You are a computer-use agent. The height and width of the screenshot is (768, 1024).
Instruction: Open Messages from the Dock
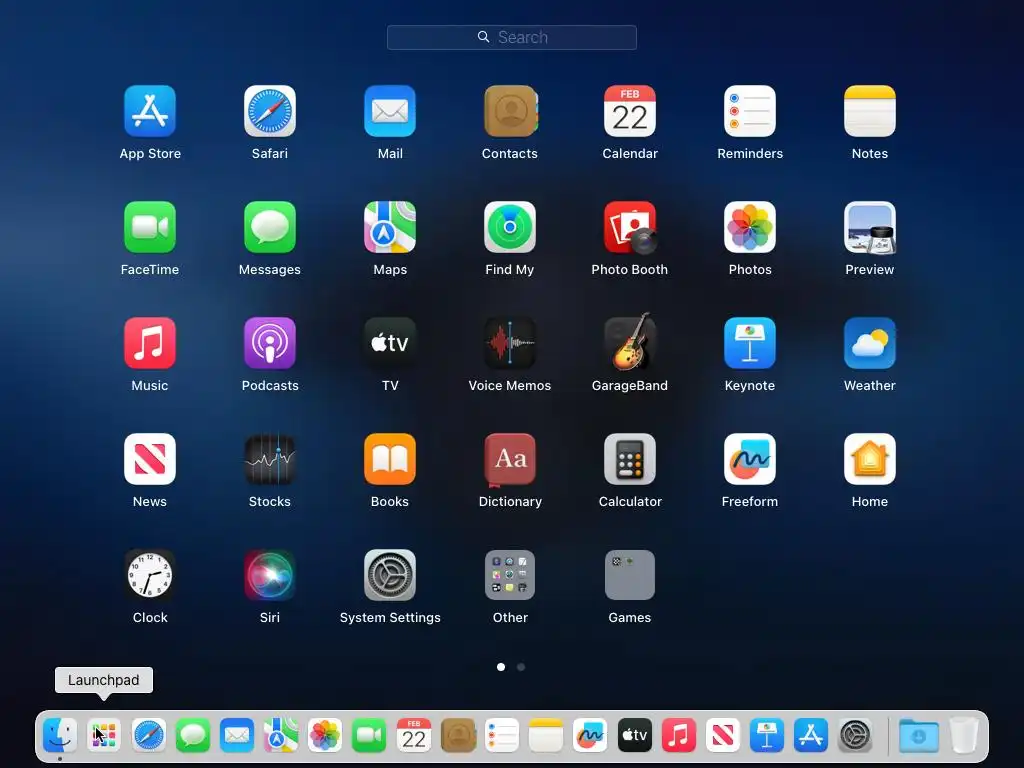pyautogui.click(x=193, y=735)
